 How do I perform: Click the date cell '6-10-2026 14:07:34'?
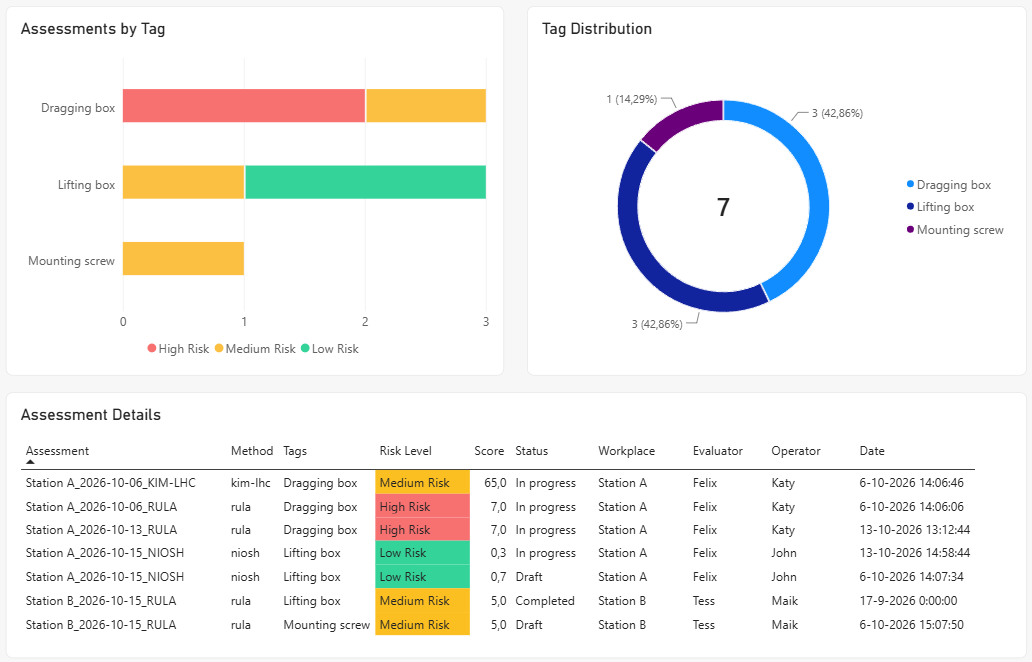click(x=912, y=576)
